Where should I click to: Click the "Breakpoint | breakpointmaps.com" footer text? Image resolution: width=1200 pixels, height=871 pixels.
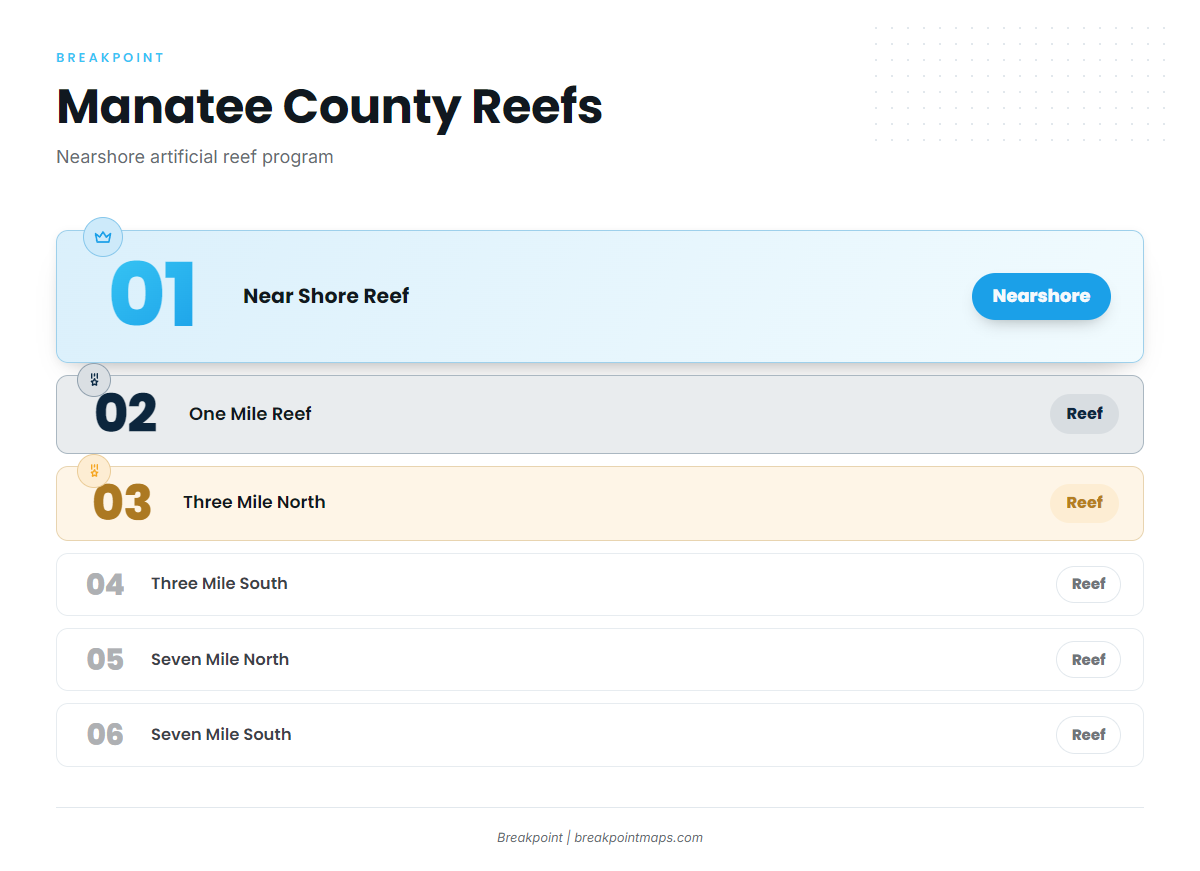tap(600, 838)
